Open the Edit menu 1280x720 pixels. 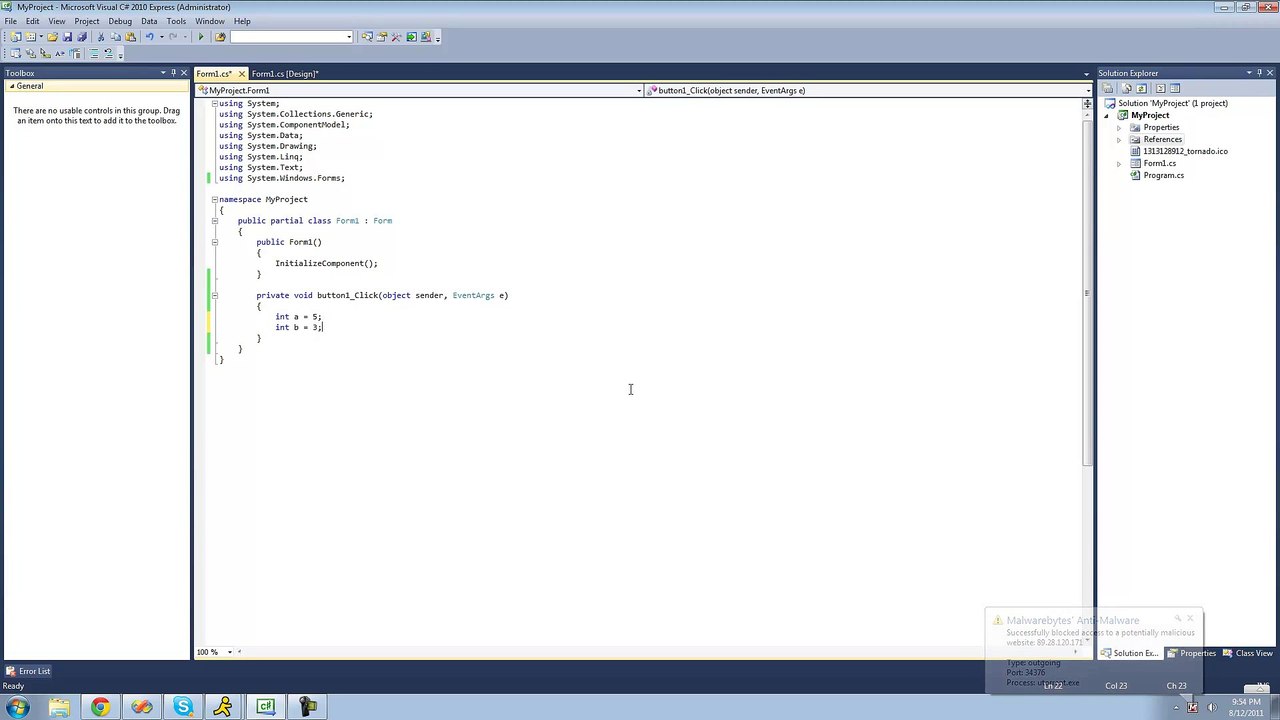(32, 21)
